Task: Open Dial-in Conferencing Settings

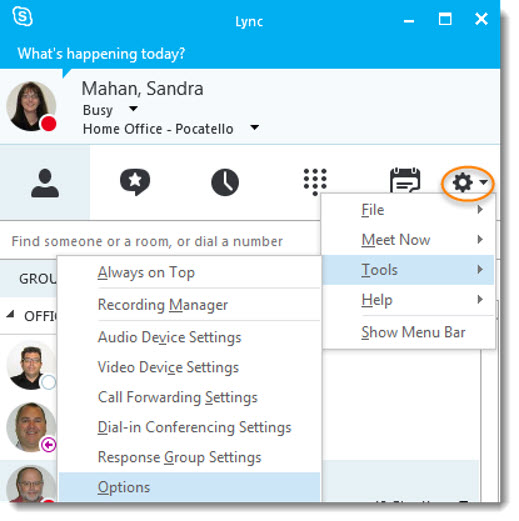Action: (x=189, y=427)
